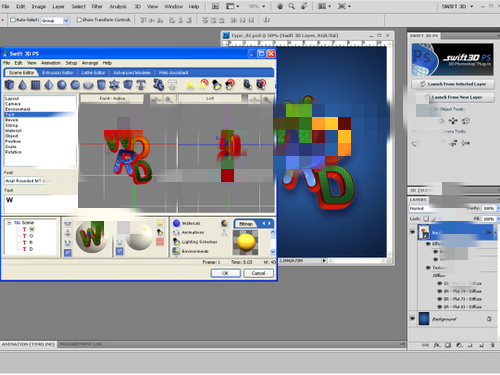This screenshot has width=500, height=375.
Task: Collapse the Scene tree node
Action: [x=9, y=223]
